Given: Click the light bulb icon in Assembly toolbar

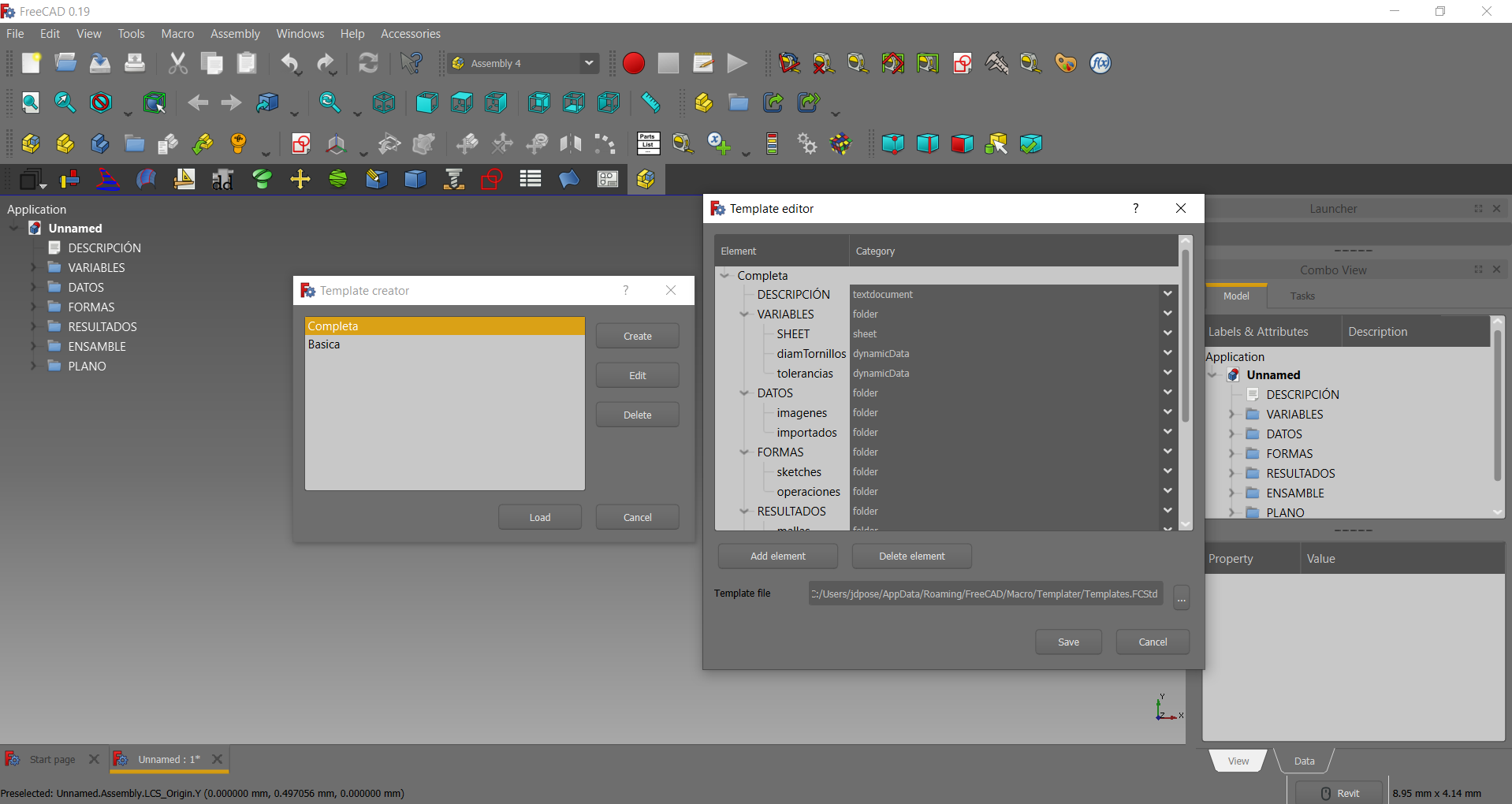Looking at the screenshot, I should point(238,143).
